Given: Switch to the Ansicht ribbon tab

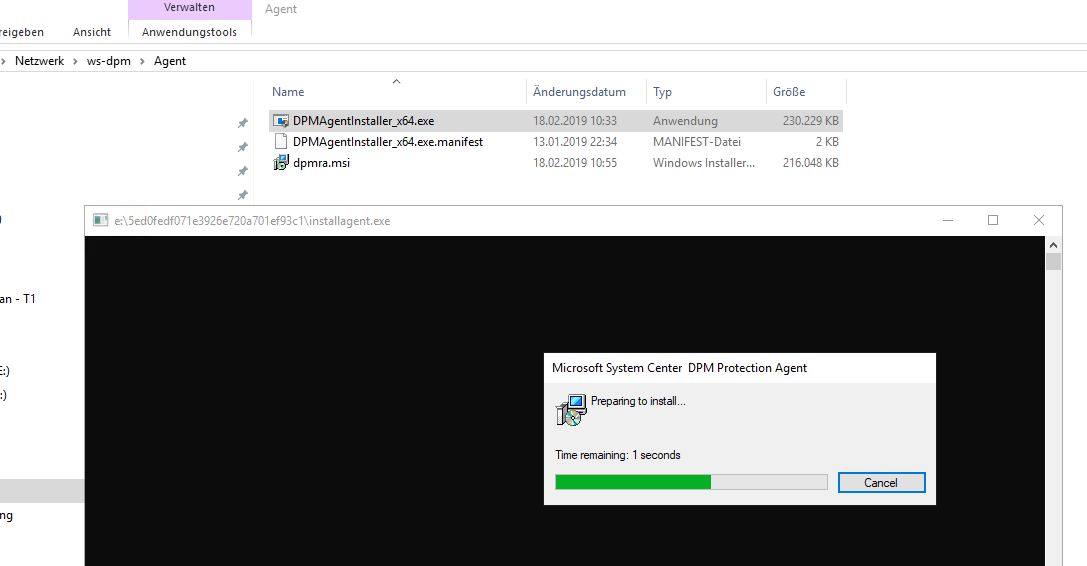Looking at the screenshot, I should click(x=92, y=32).
